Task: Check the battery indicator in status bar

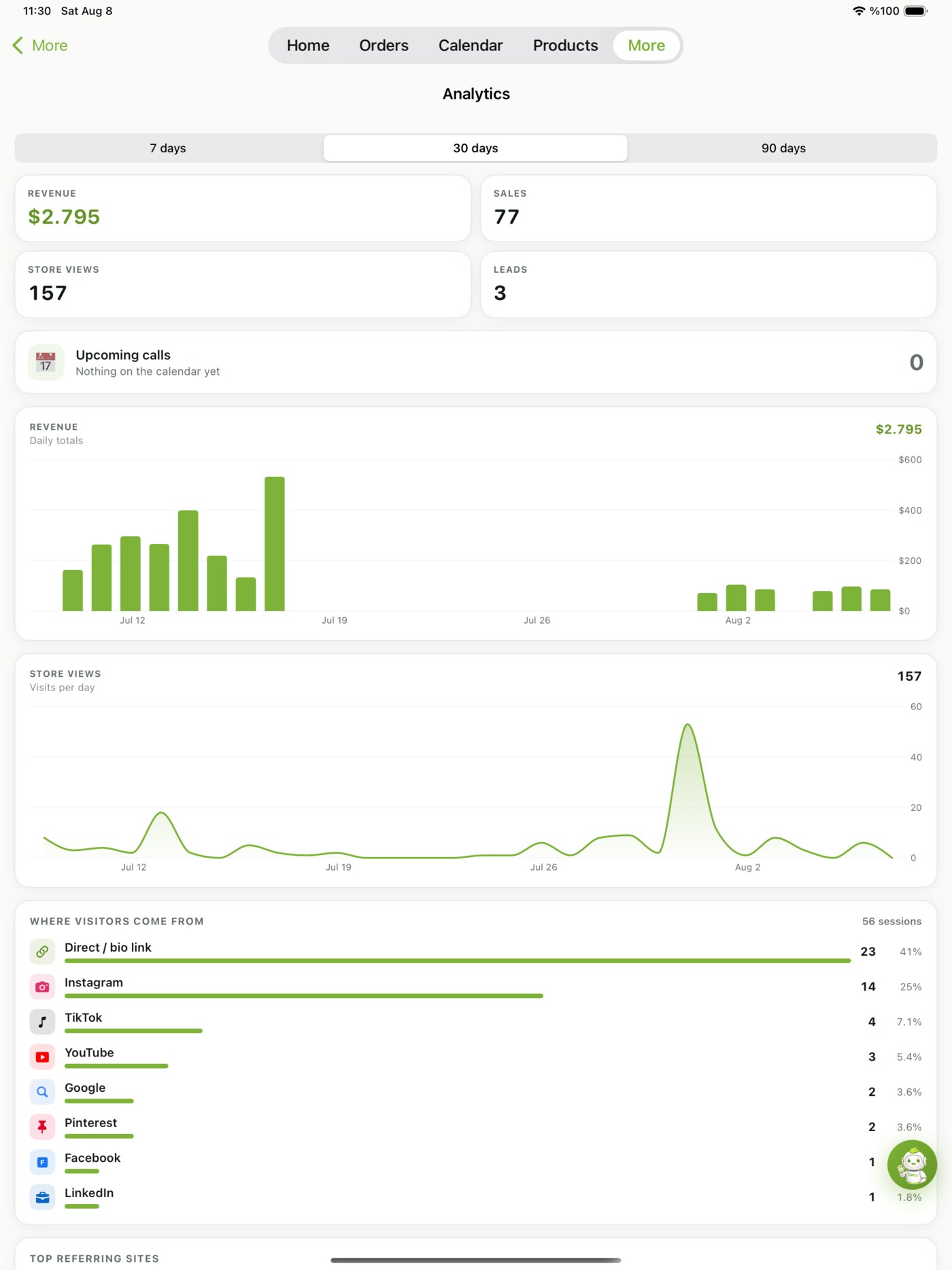Action: [x=915, y=11]
